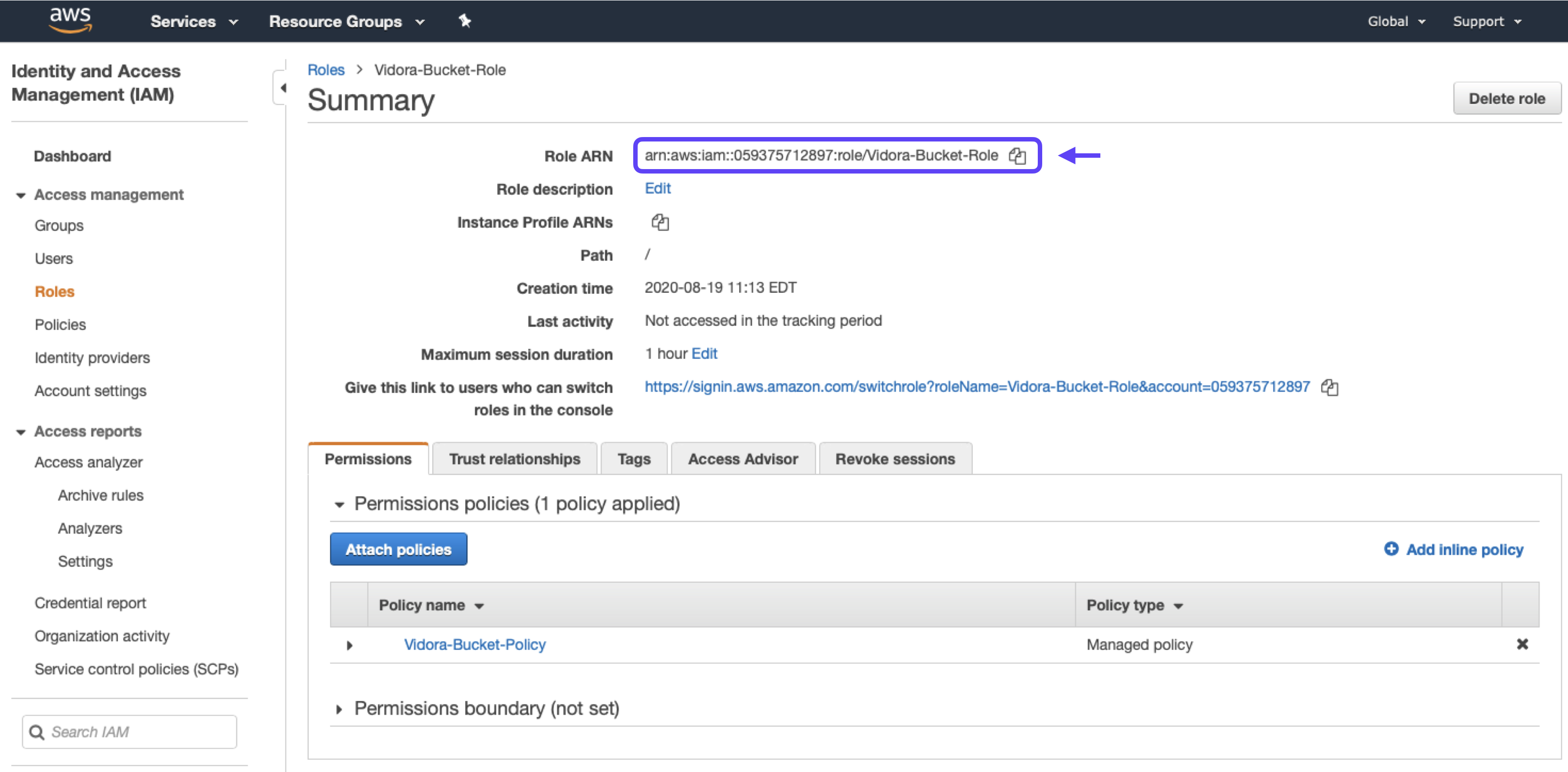Image resolution: width=1568 pixels, height=772 pixels.
Task: Open Dashboard in the sidebar
Action: (72, 156)
